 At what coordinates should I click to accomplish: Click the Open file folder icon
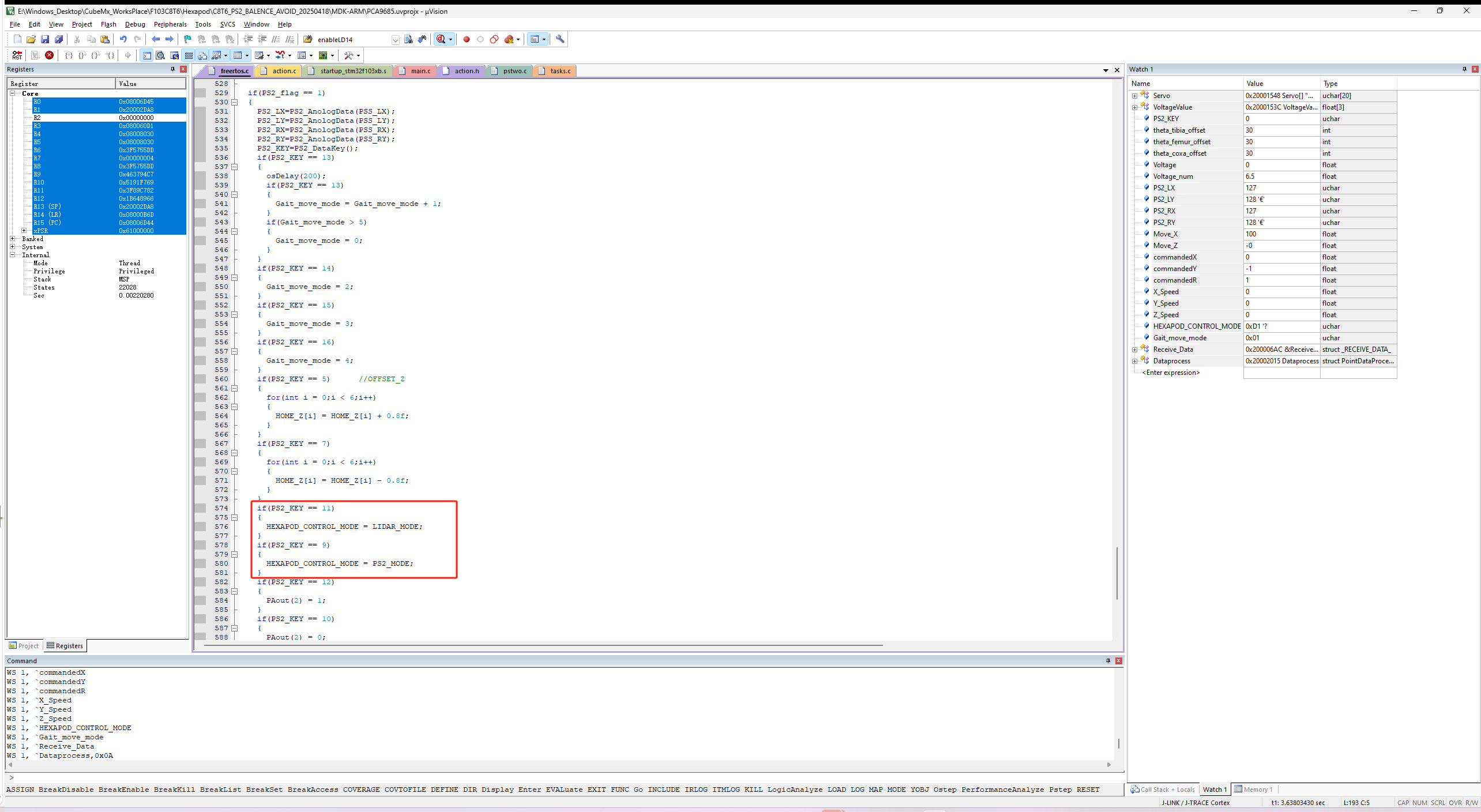coord(31,39)
